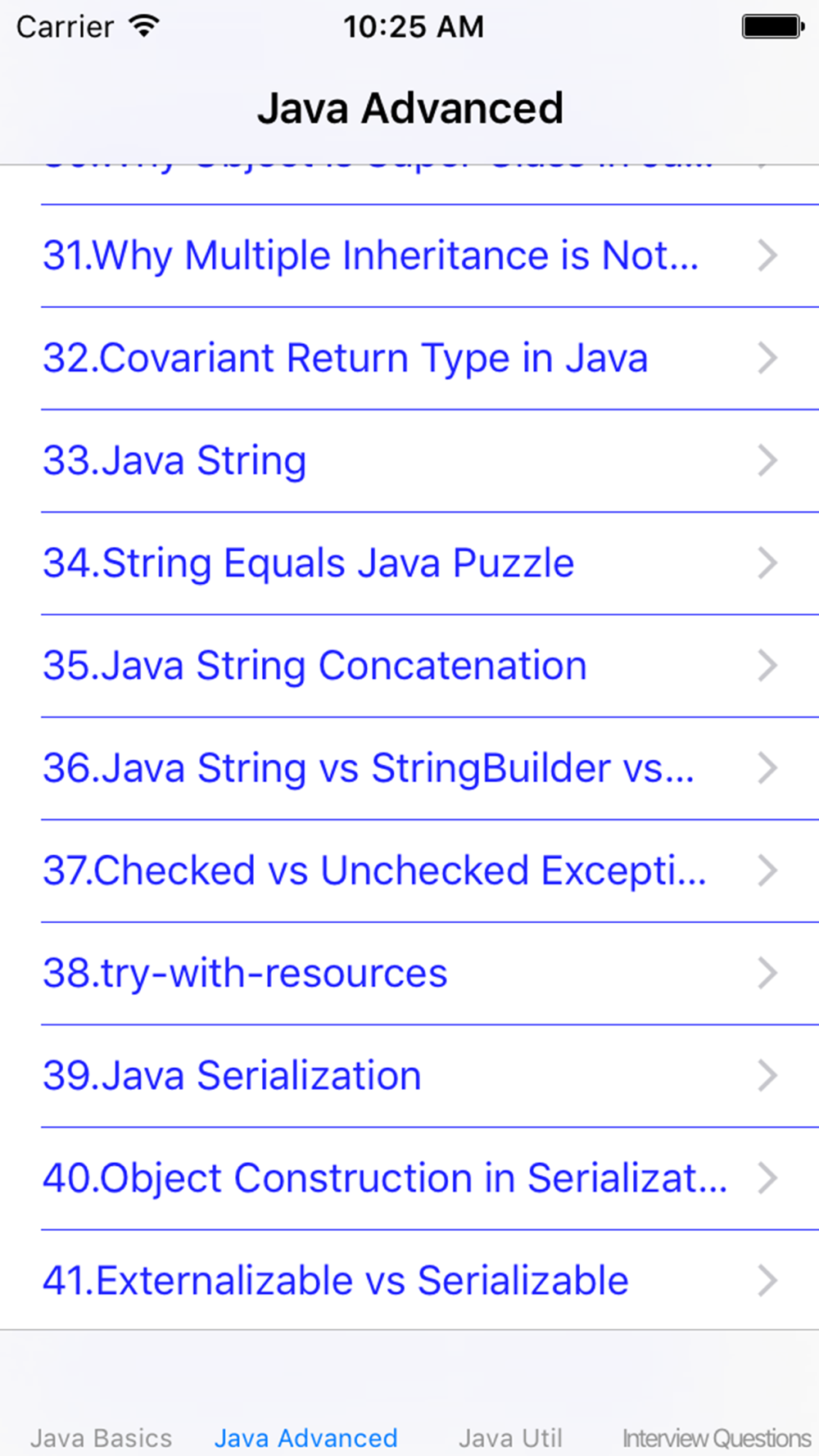Tap chevron for Java Serialization row

click(767, 1075)
